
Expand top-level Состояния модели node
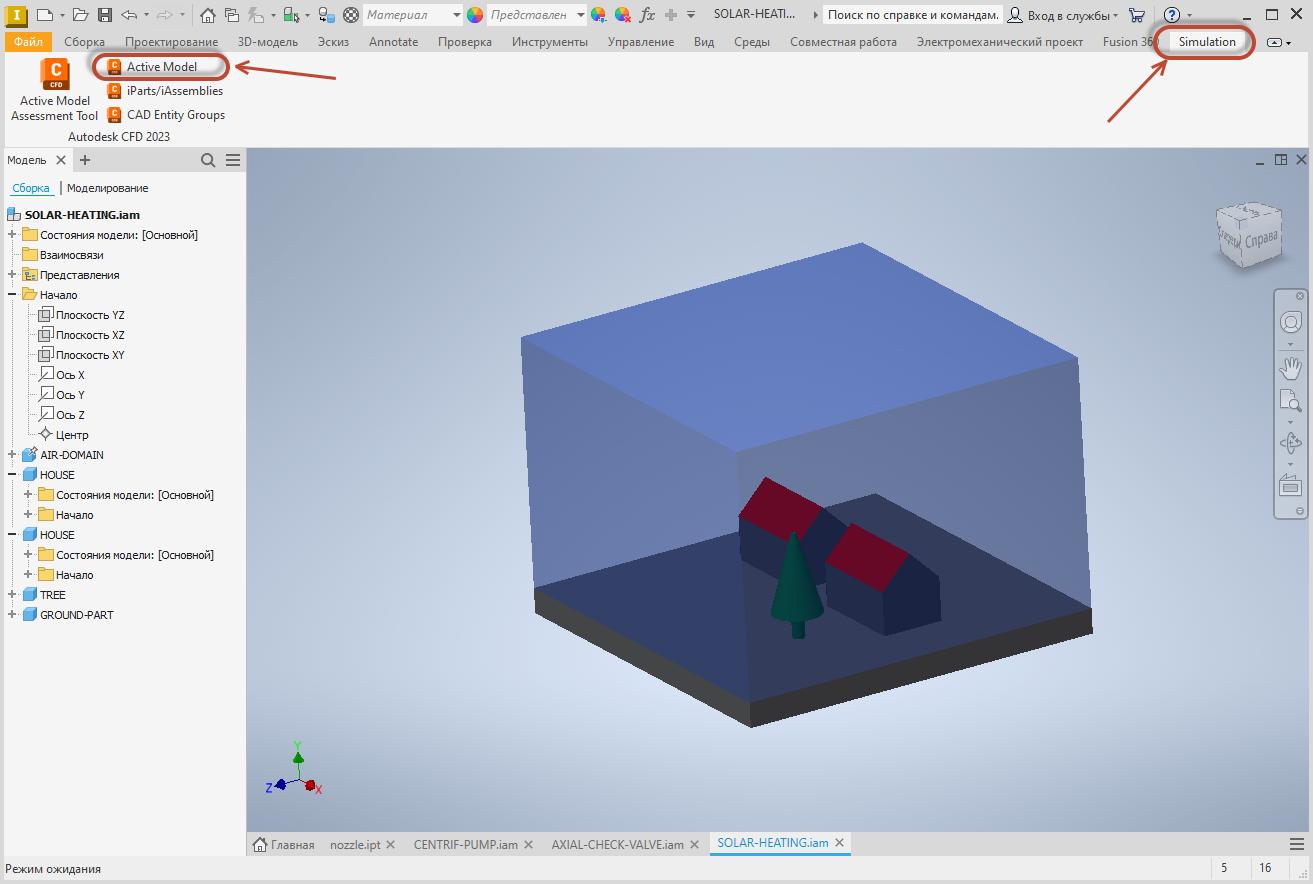pos(12,235)
